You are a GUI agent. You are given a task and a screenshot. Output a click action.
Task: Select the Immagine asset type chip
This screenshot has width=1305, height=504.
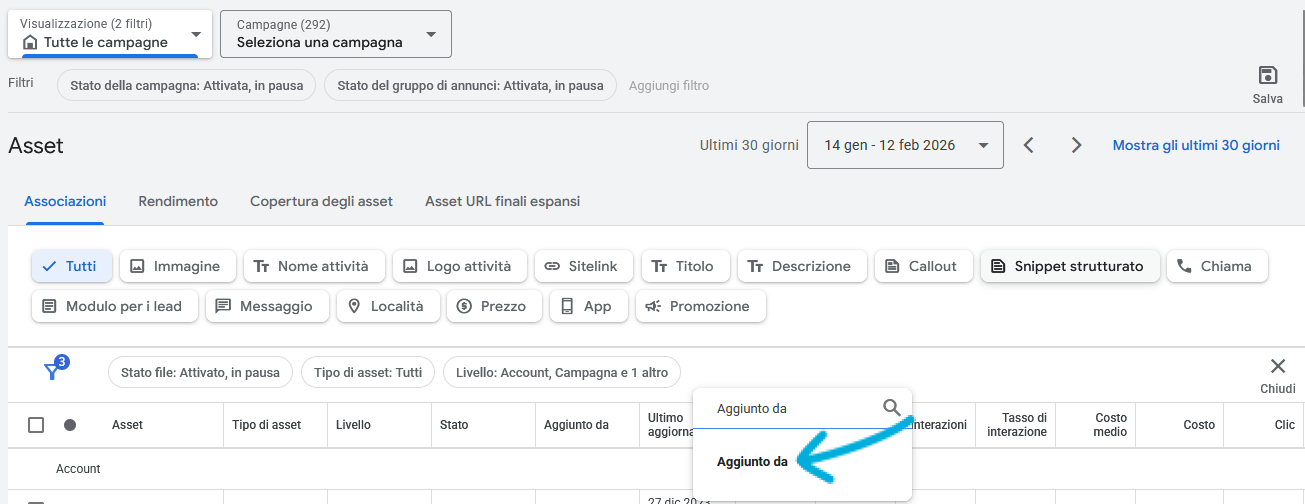(177, 266)
